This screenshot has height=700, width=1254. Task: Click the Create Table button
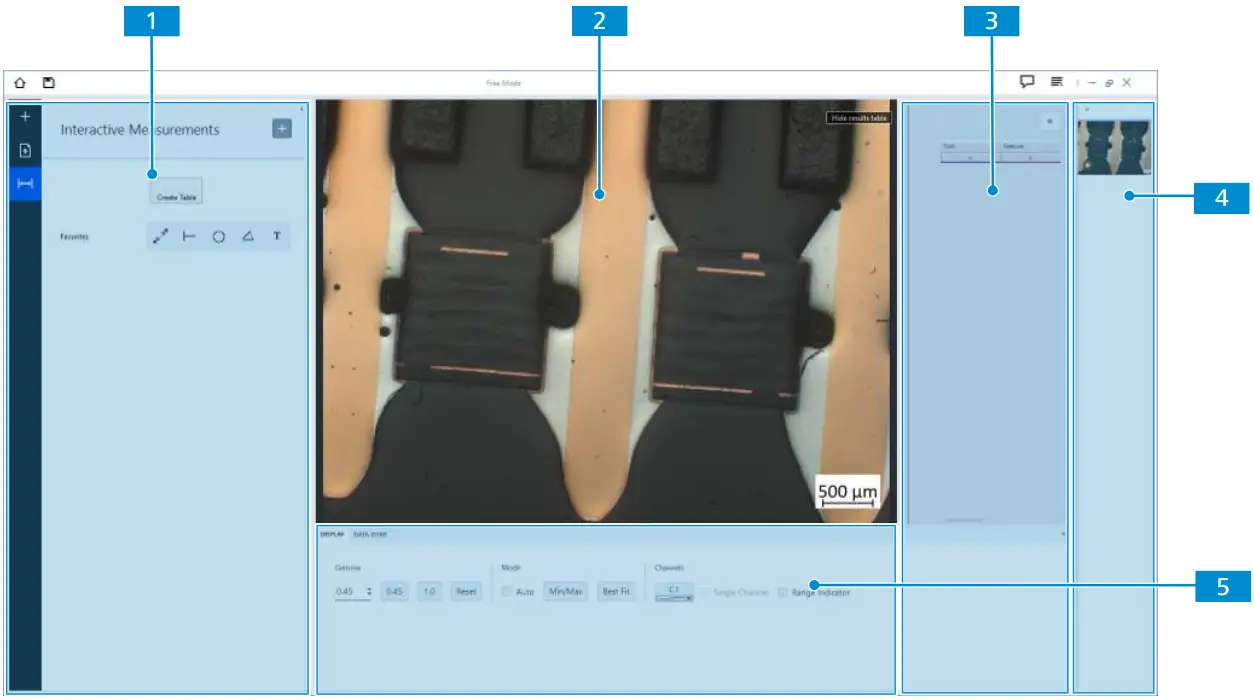[176, 193]
